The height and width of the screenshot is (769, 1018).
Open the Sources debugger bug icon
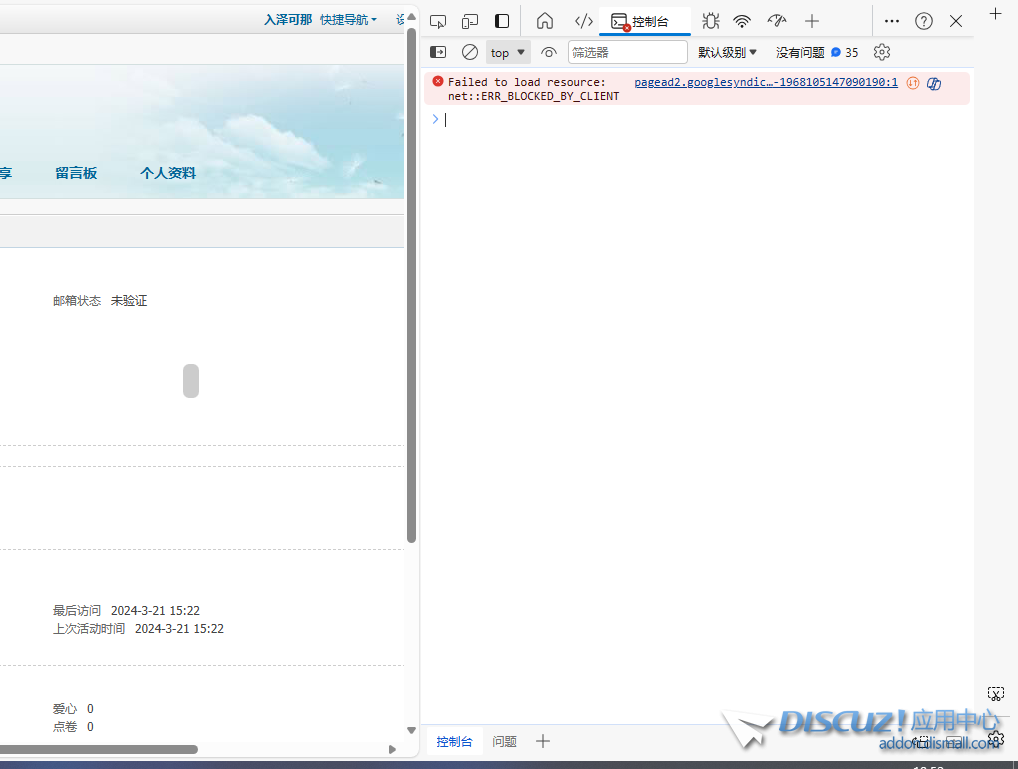click(710, 21)
